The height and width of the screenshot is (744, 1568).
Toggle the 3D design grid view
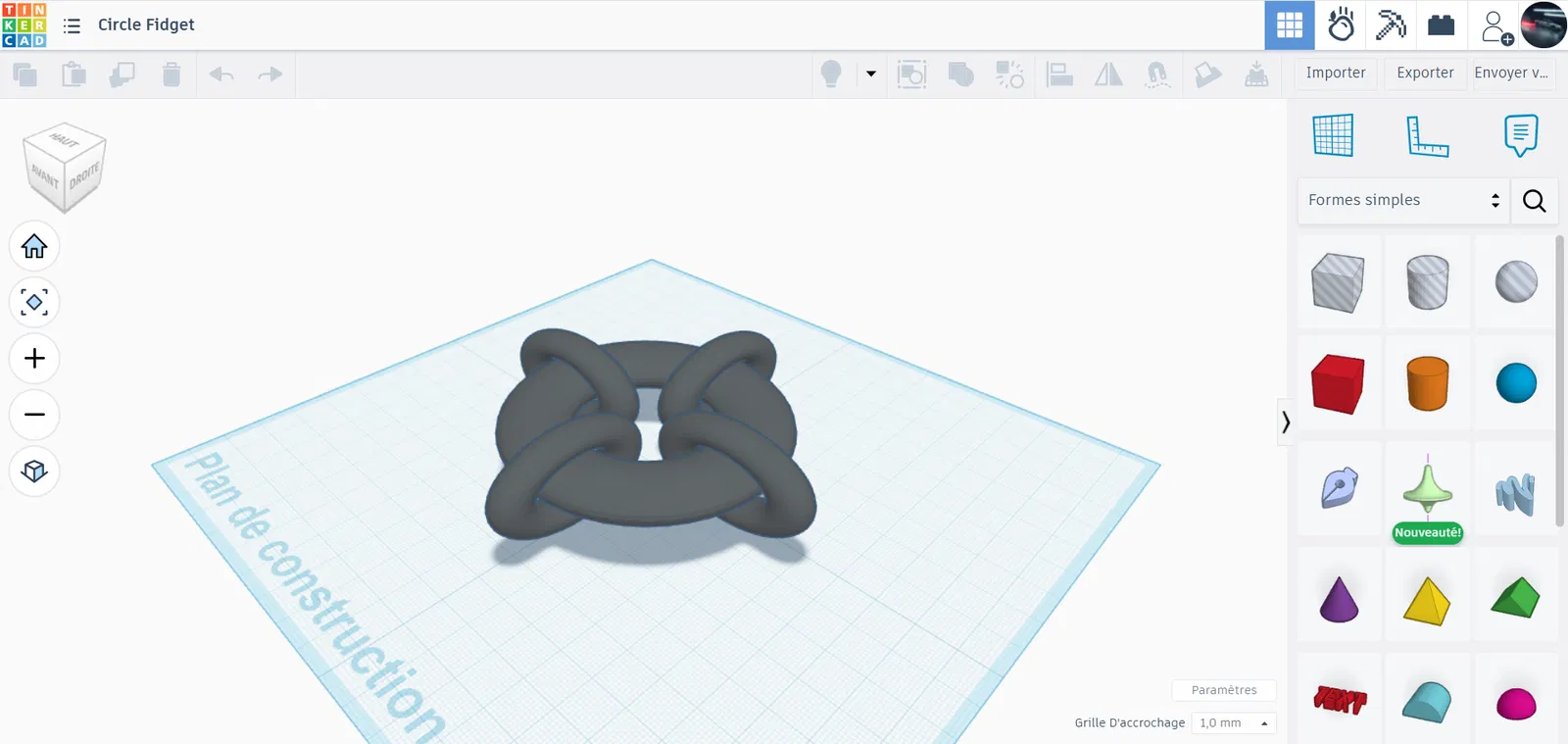1290,25
